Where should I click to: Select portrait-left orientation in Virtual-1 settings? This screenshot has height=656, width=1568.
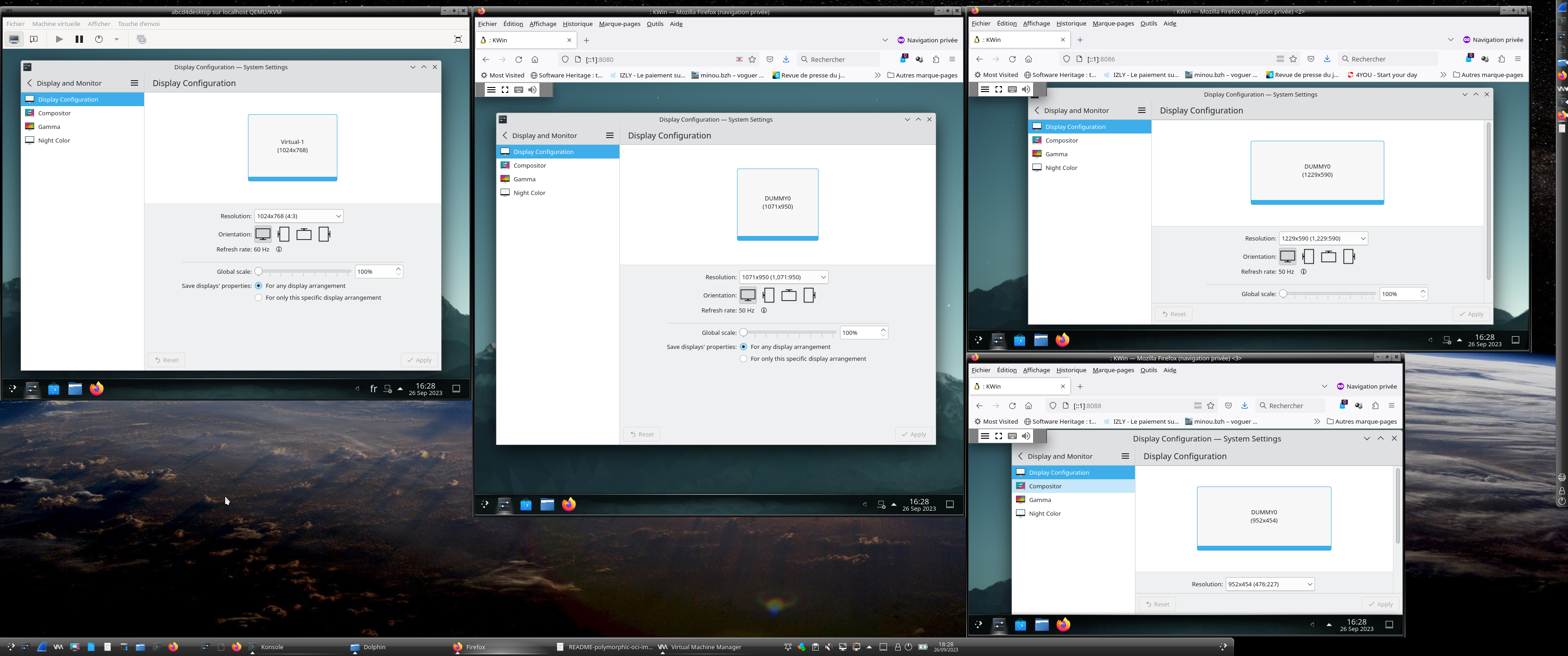pyautogui.click(x=283, y=234)
